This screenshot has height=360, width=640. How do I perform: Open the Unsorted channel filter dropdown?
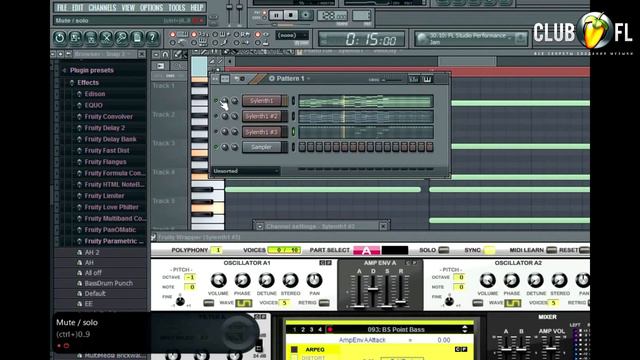(x=246, y=171)
